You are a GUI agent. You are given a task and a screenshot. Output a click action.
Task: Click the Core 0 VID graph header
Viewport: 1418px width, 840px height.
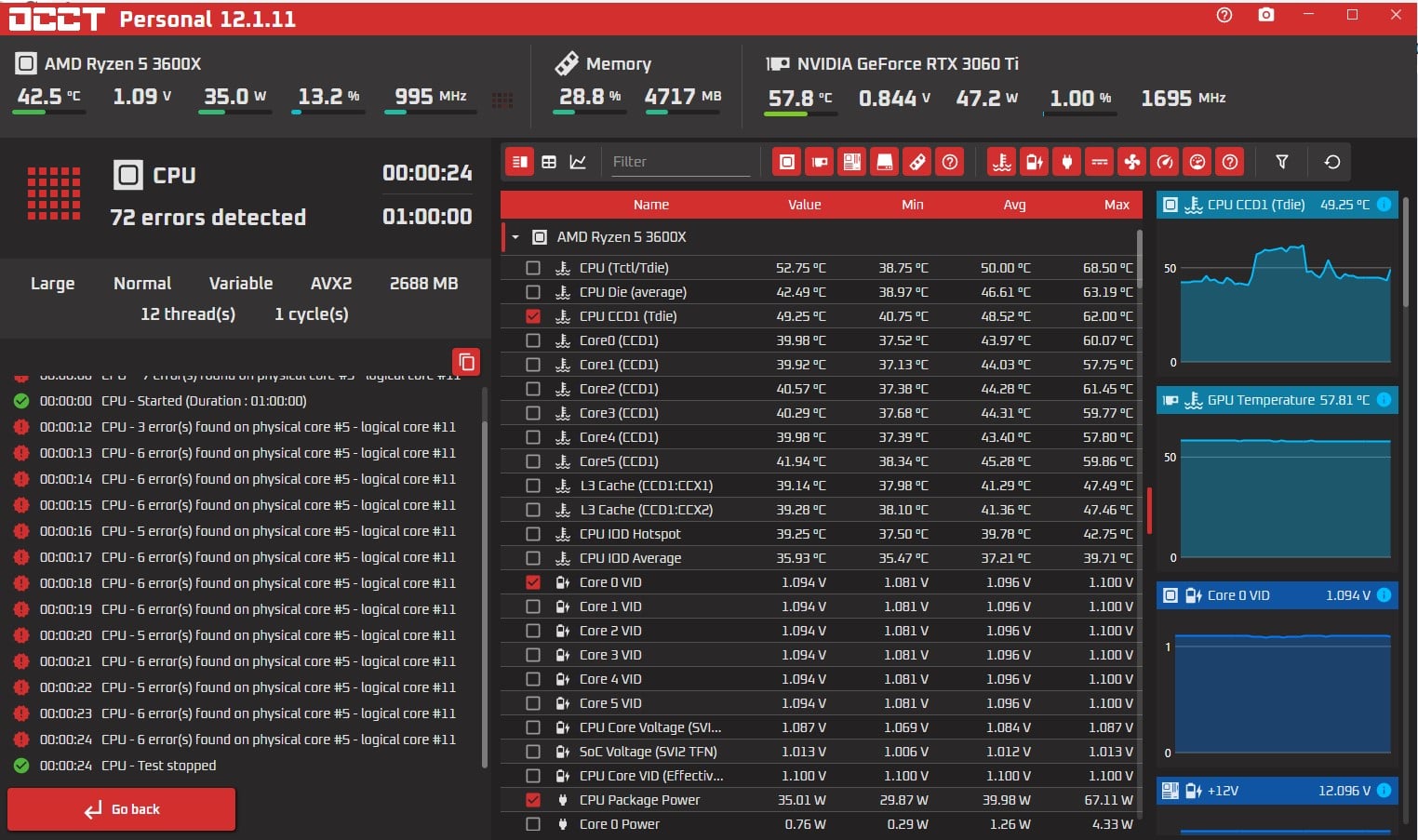1277,595
